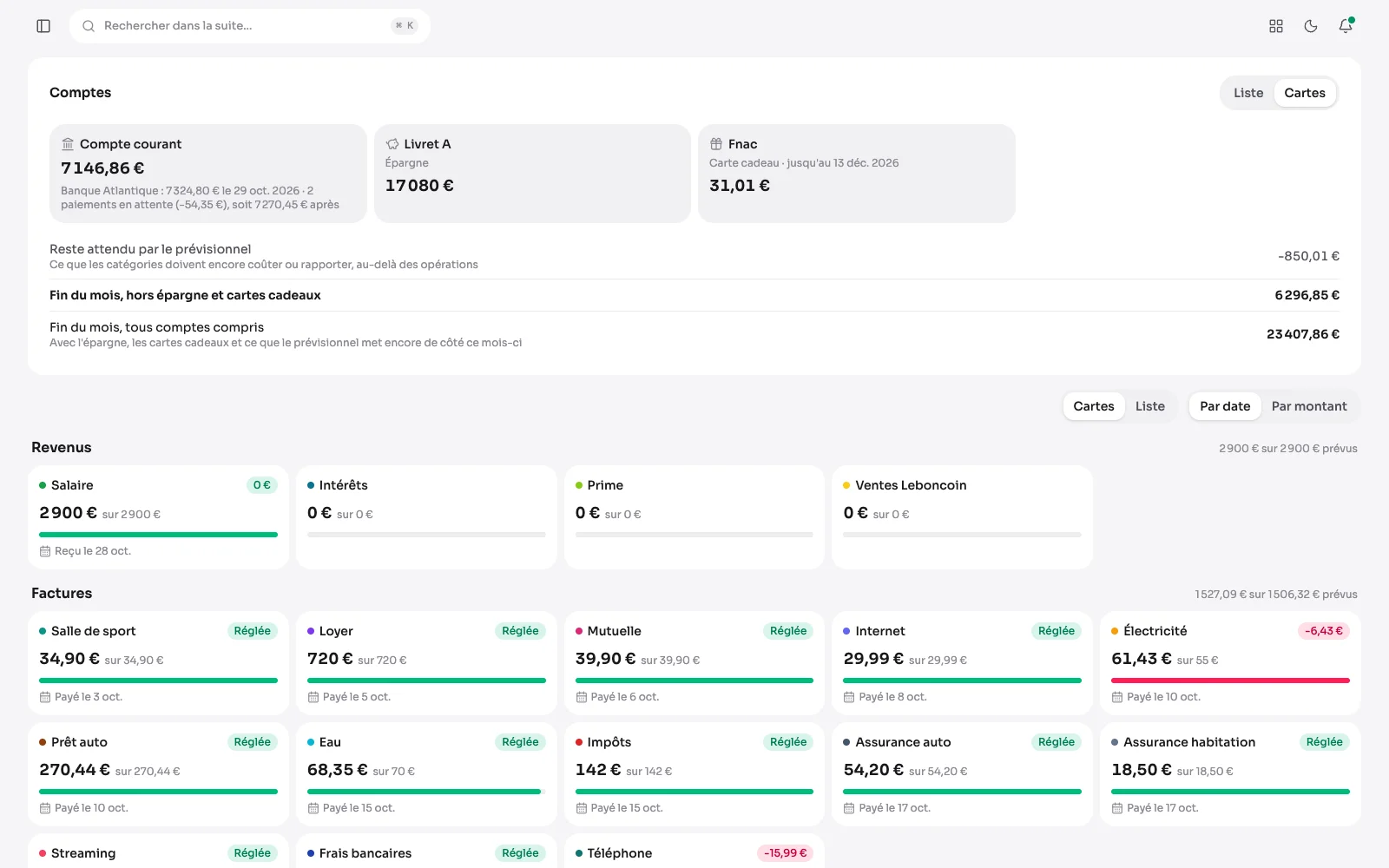1389x868 pixels.
Task: Click the Frais bancaires card title
Action: pyautogui.click(x=365, y=853)
